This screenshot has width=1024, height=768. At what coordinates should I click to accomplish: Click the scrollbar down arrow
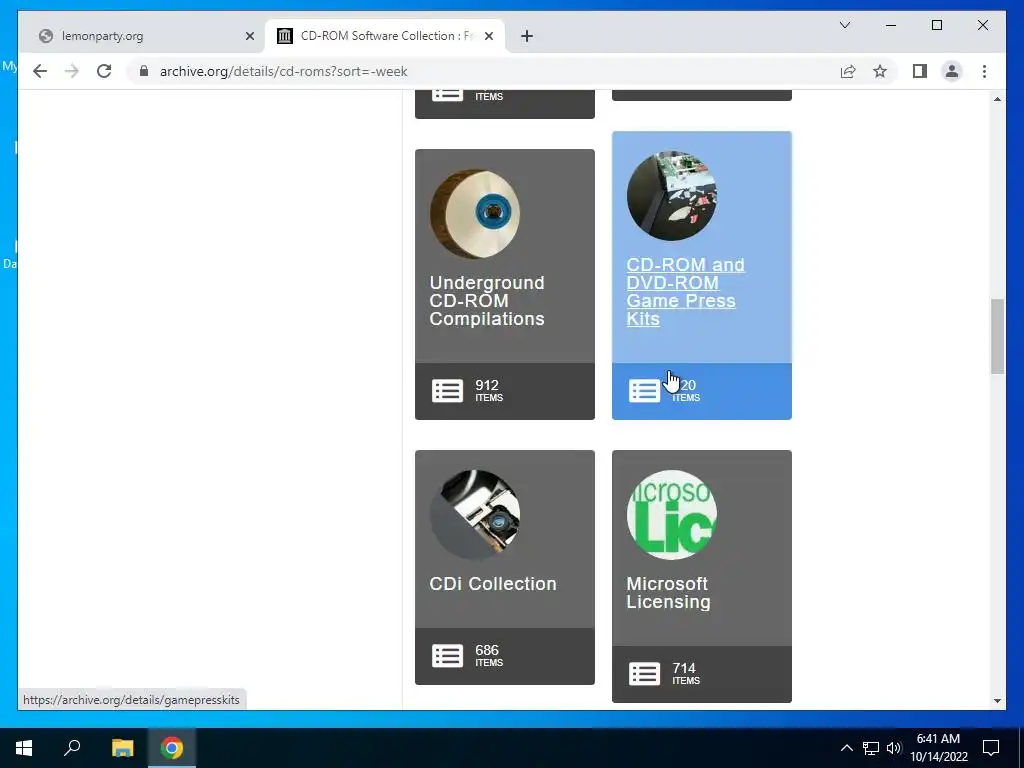coord(997,701)
